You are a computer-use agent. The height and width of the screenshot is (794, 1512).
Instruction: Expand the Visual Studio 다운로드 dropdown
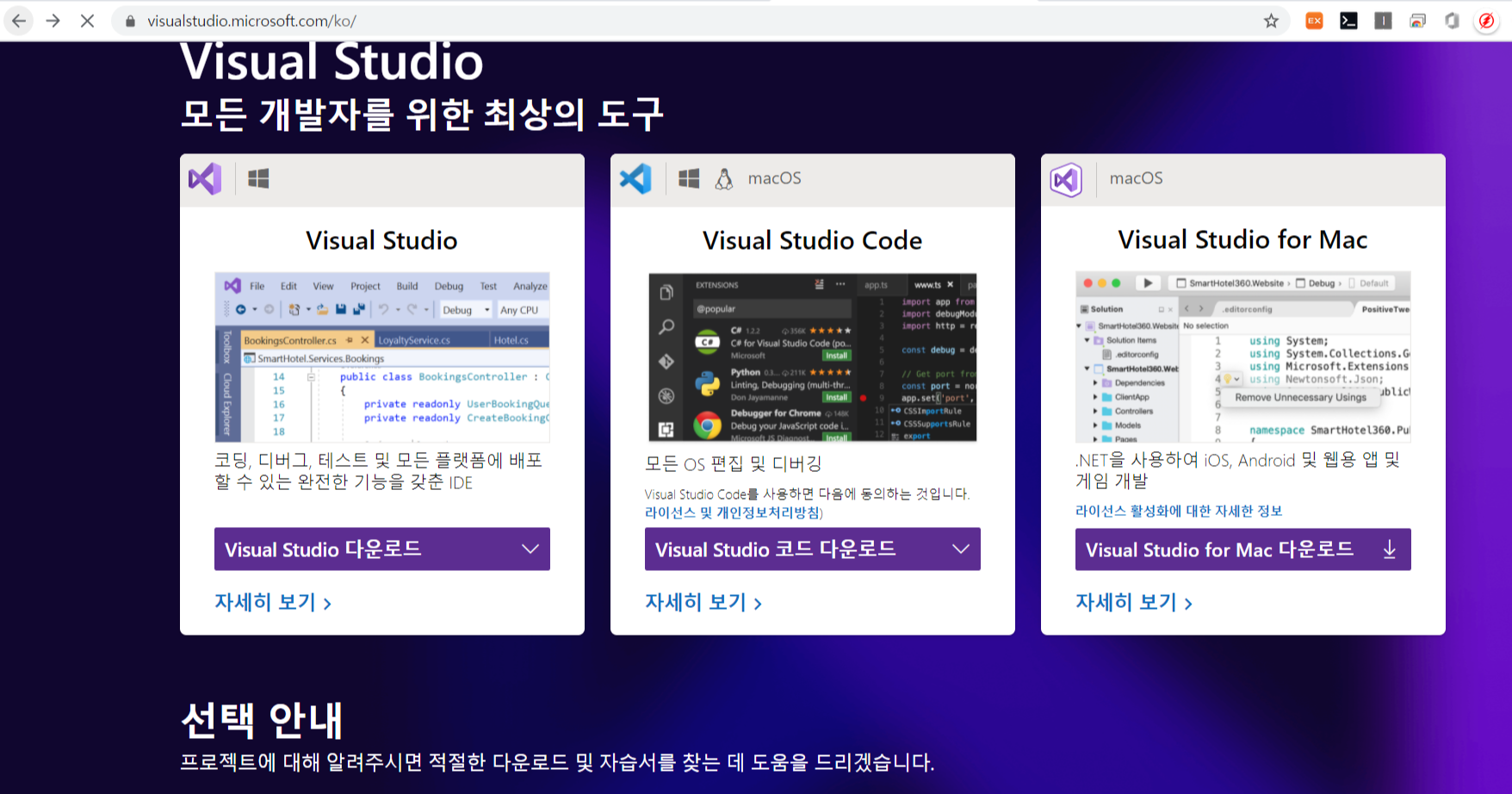382,549
